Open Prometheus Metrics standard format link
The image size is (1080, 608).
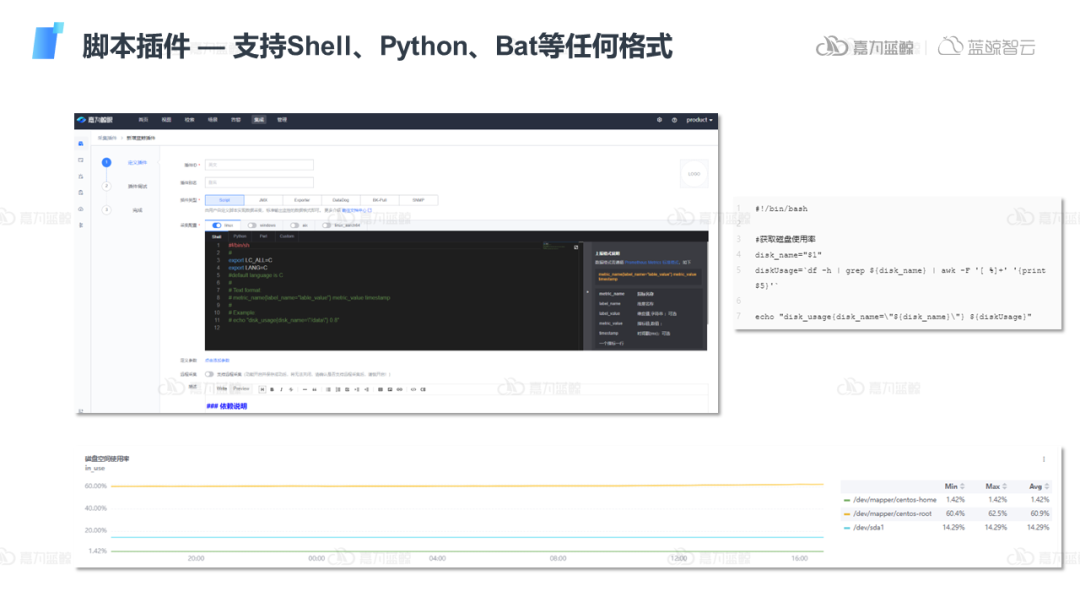click(x=652, y=262)
